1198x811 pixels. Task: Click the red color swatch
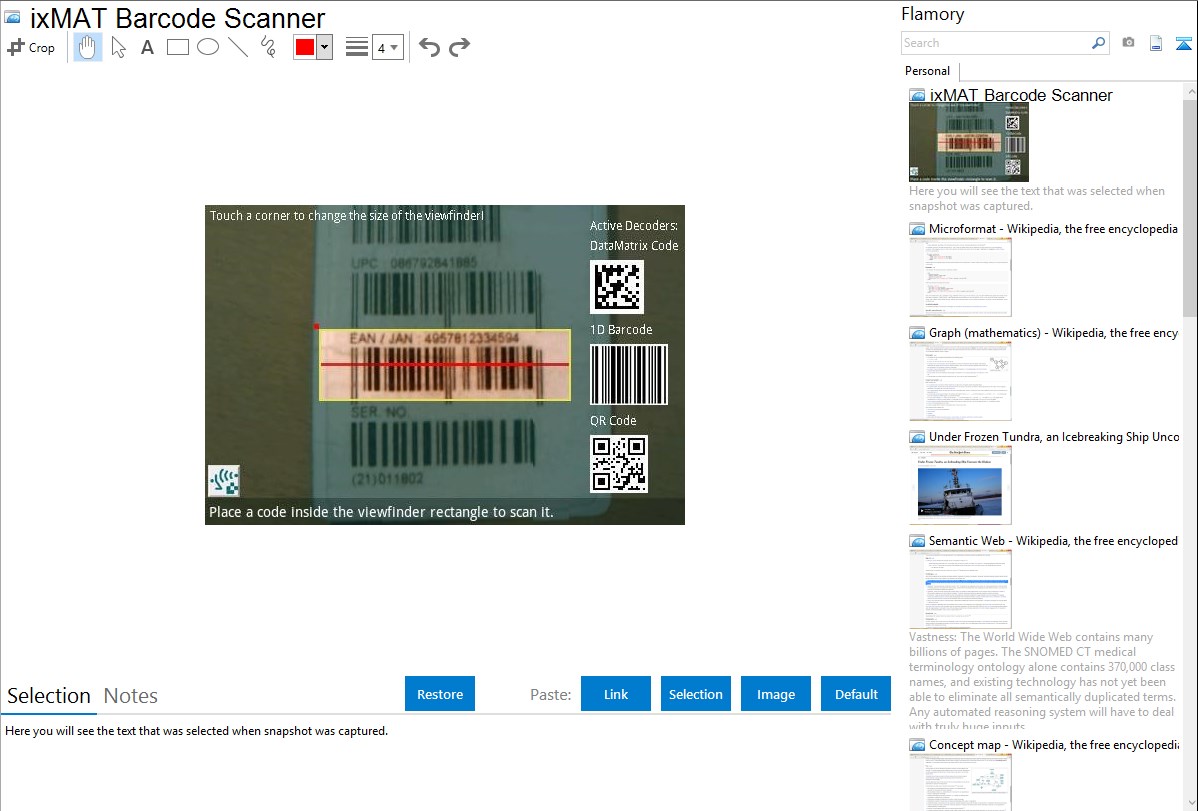[305, 47]
